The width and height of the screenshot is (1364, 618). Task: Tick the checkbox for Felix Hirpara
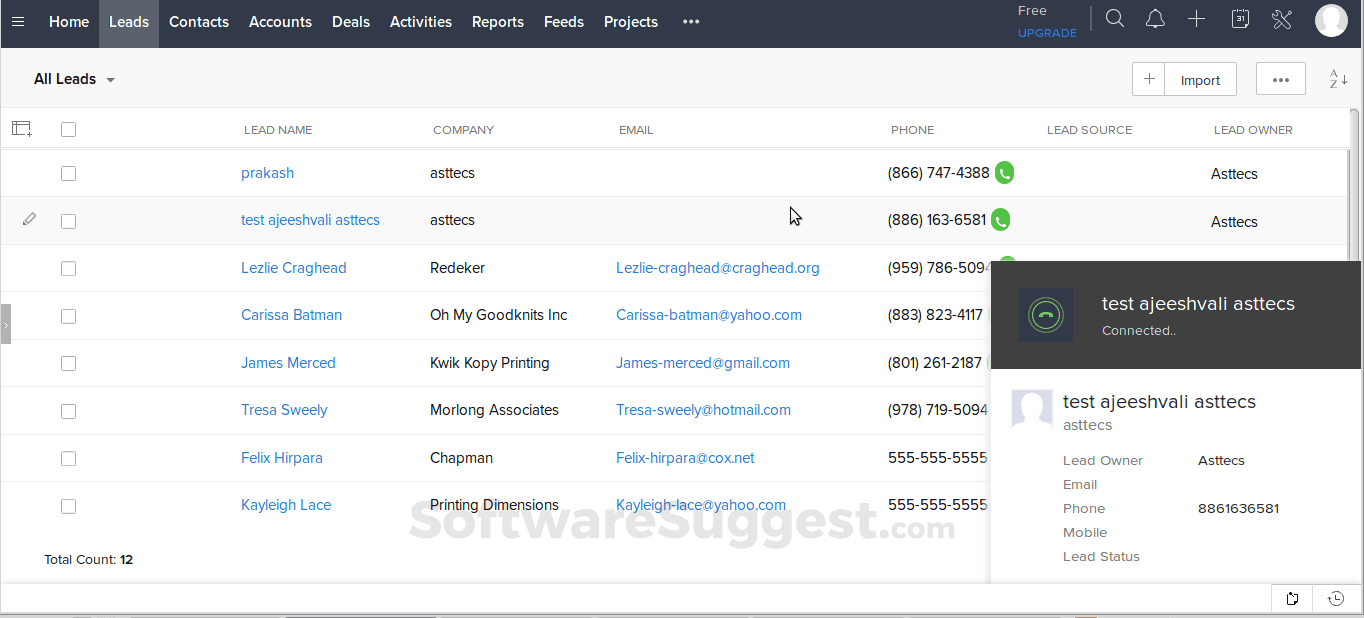point(68,458)
